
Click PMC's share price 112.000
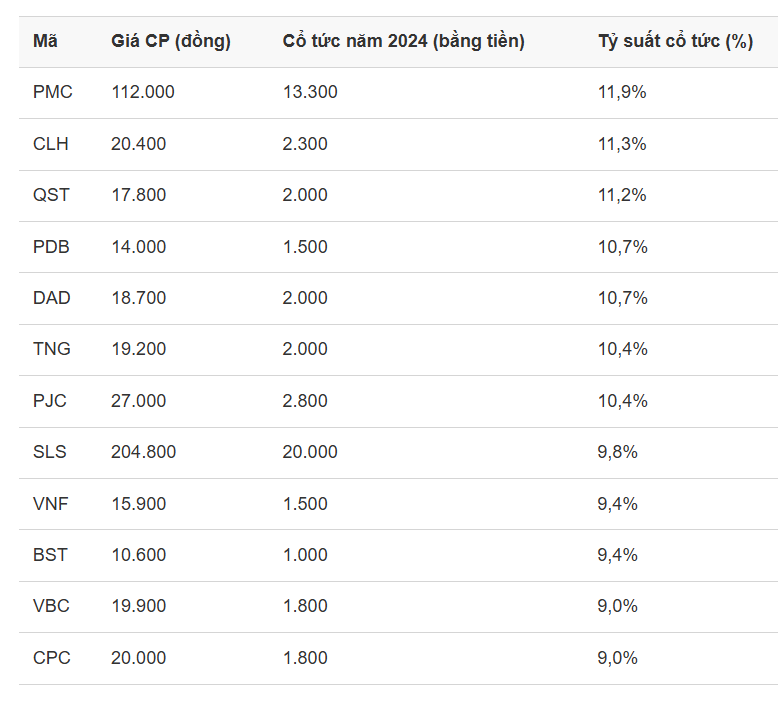[x=142, y=92]
